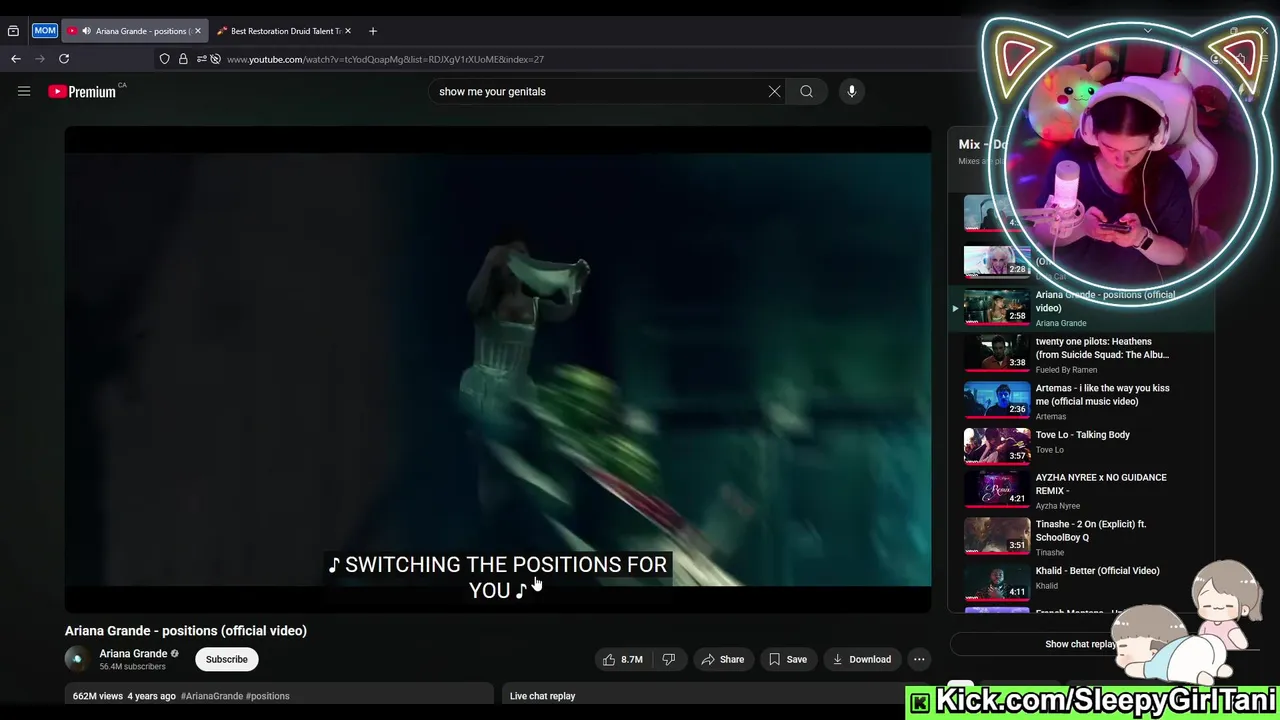Click 'Tove Lo - Talking Body' title
The width and height of the screenshot is (1280, 720).
(1082, 435)
